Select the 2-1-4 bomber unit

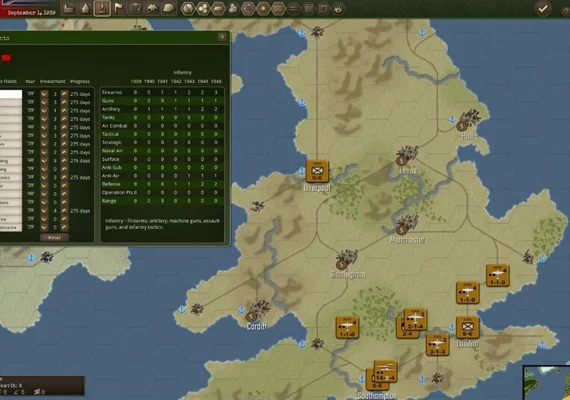[x=416, y=319]
